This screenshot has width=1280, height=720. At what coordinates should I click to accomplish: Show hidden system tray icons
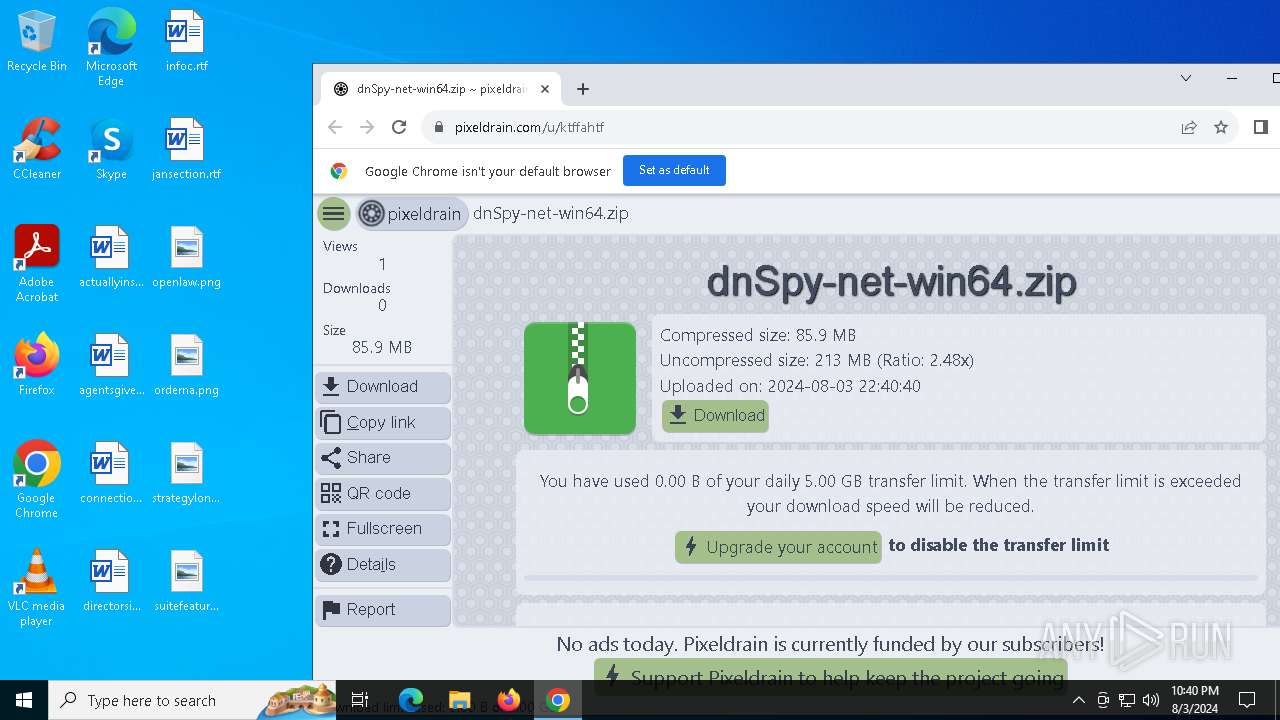click(x=1078, y=700)
